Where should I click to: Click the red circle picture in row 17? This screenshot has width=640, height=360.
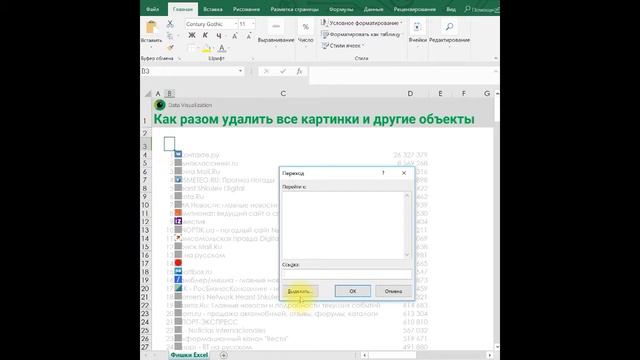(178, 263)
